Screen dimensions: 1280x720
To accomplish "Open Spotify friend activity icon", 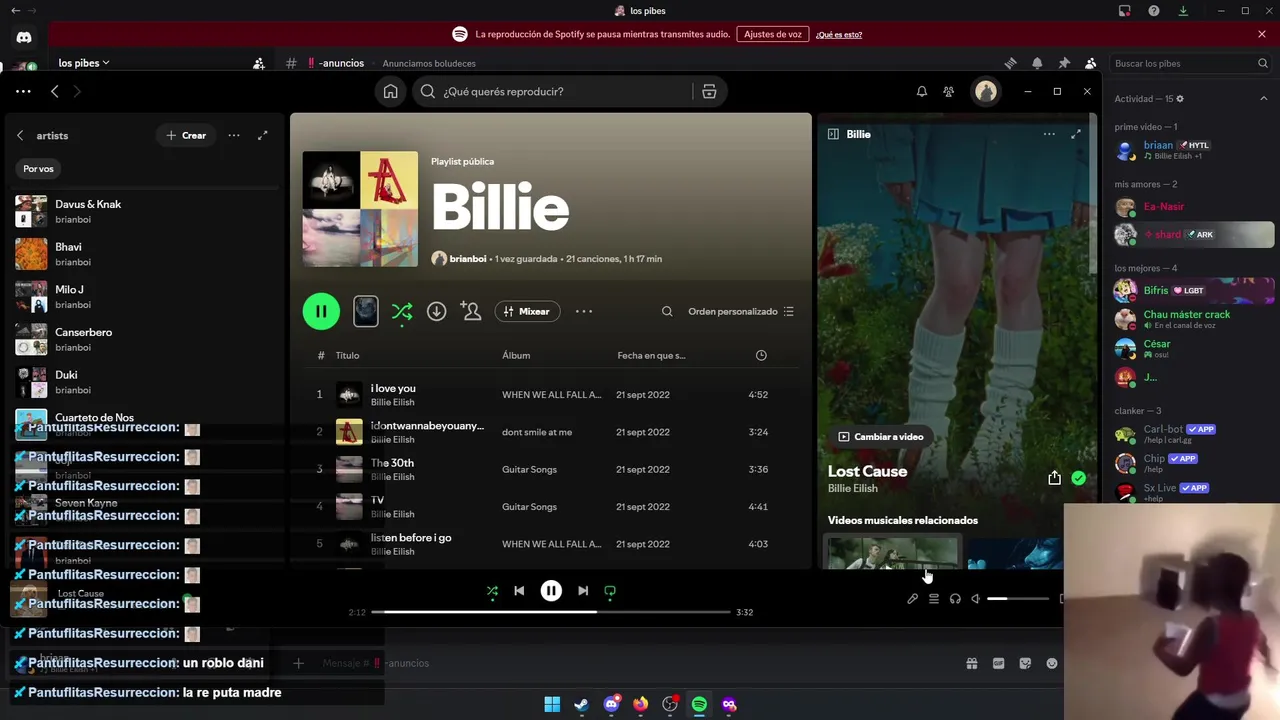I will click(x=948, y=91).
